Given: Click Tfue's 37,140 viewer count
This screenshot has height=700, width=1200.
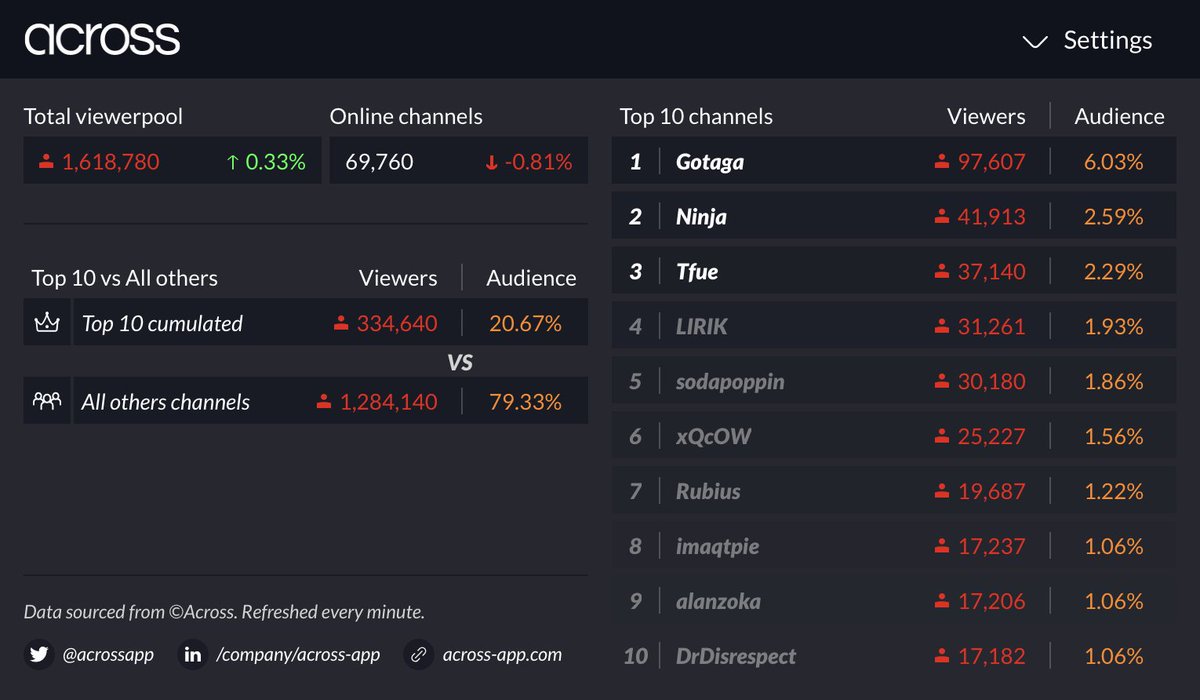Looking at the screenshot, I should (991, 272).
